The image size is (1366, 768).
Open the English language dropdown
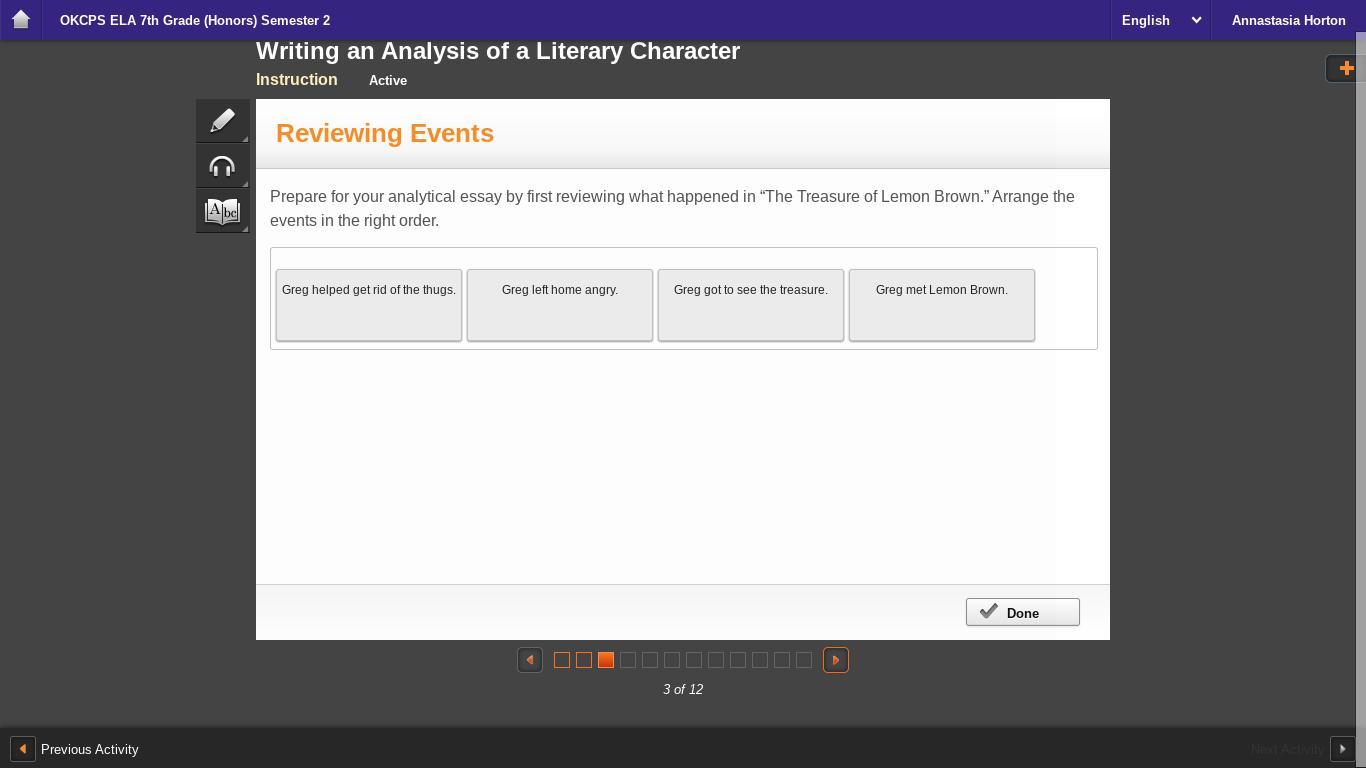tap(1160, 20)
